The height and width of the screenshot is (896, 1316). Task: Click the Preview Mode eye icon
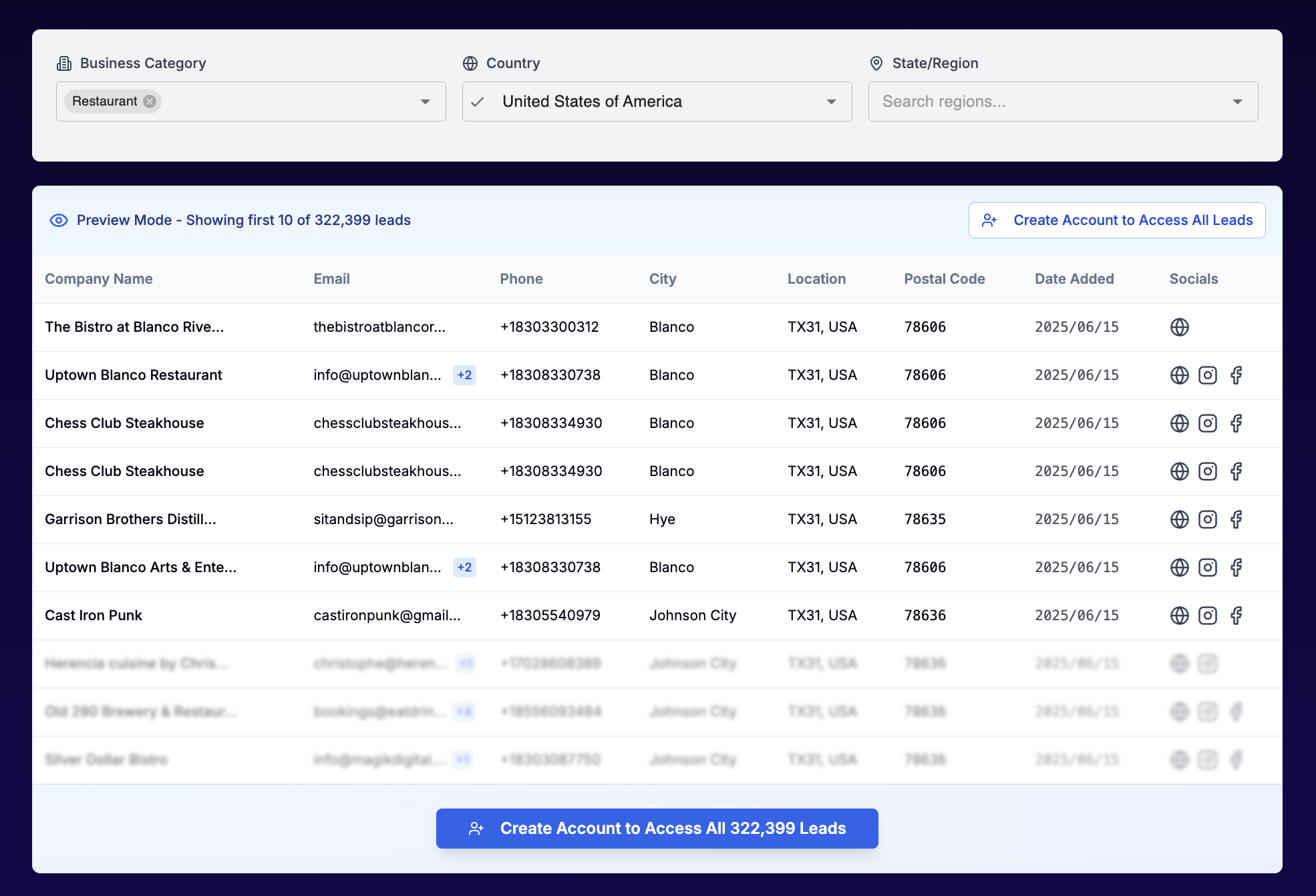point(59,220)
